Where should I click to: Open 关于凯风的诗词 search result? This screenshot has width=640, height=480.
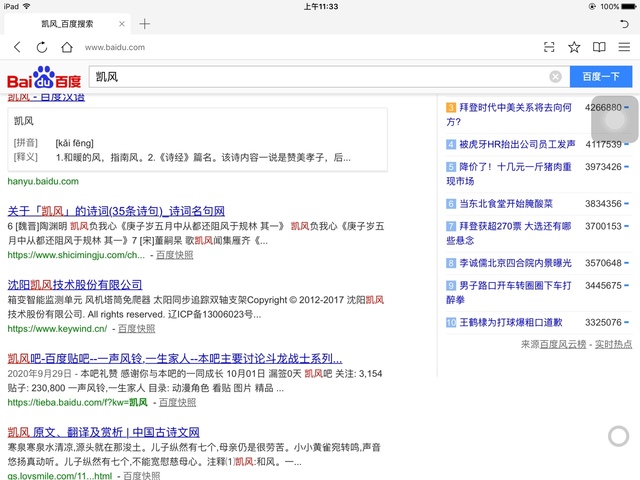(116, 211)
